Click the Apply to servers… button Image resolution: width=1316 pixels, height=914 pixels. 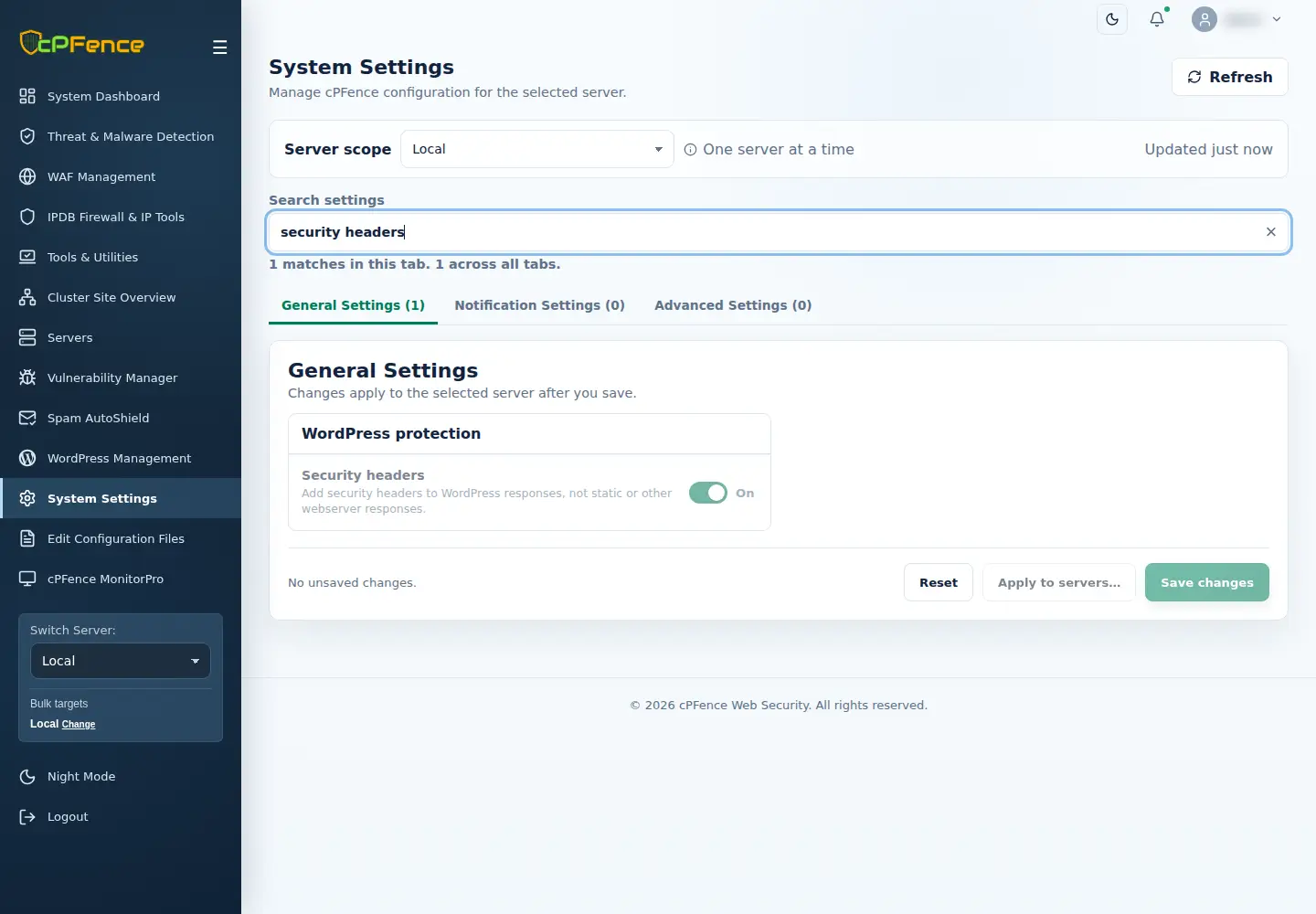1059,582
